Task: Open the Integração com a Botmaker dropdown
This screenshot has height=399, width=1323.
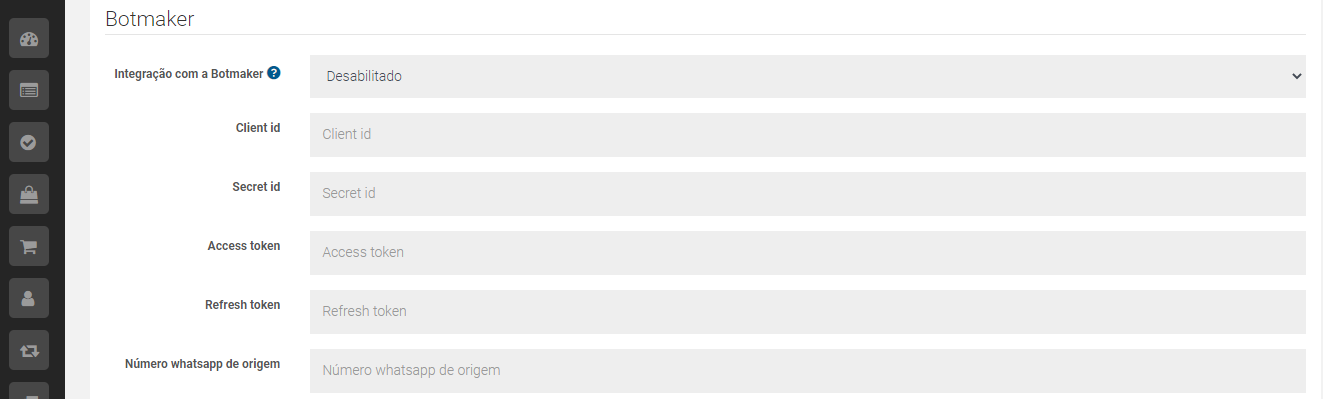Action: (x=808, y=76)
